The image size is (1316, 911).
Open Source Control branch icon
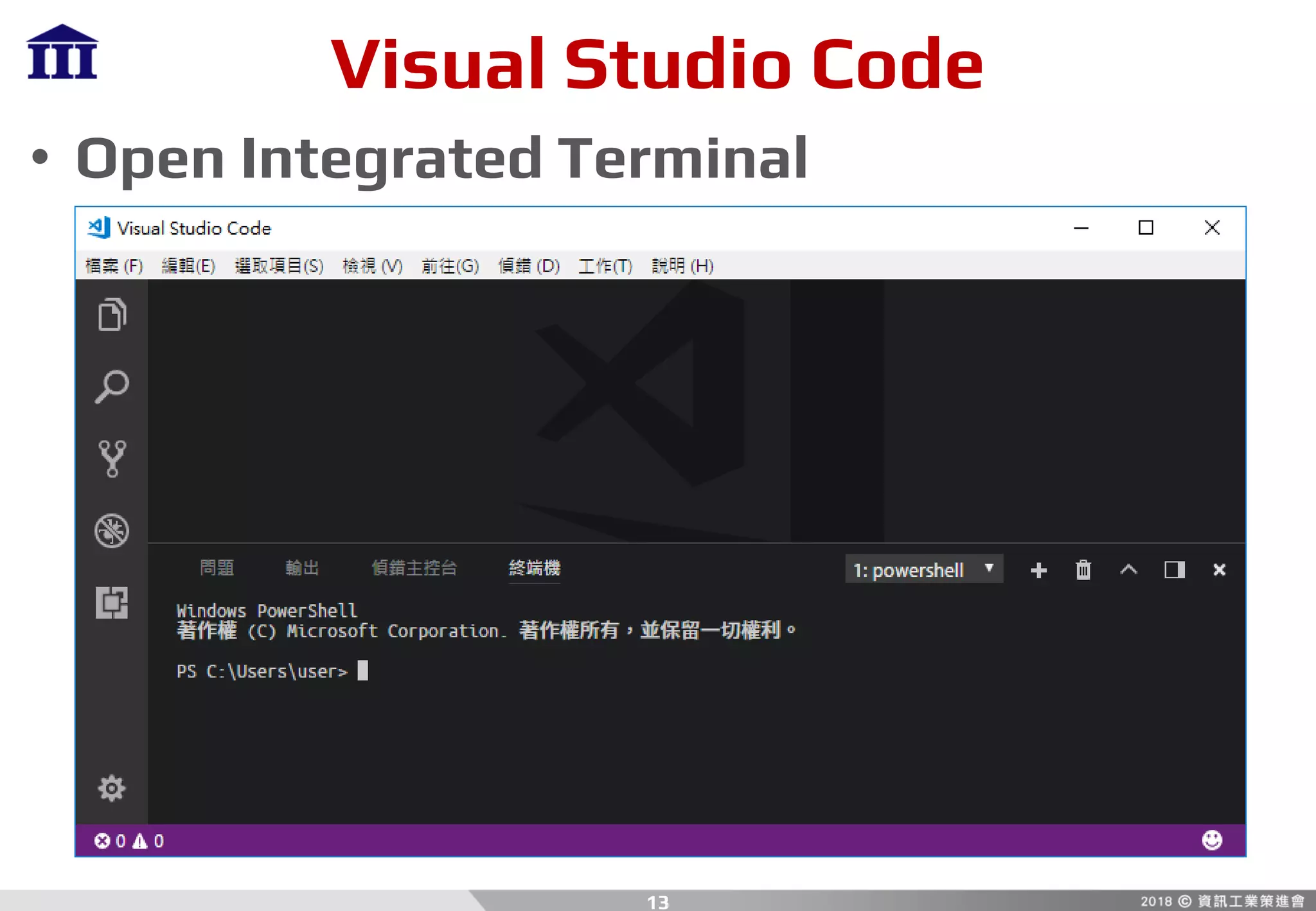[112, 459]
